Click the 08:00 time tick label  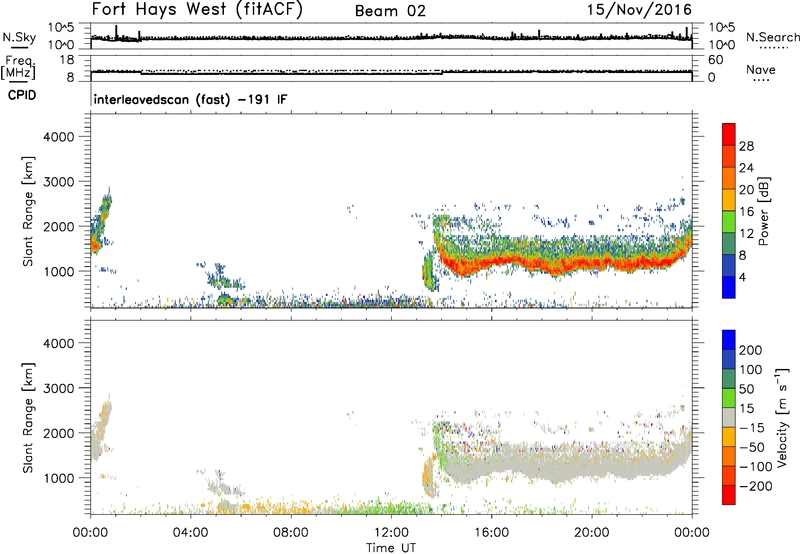pos(291,533)
